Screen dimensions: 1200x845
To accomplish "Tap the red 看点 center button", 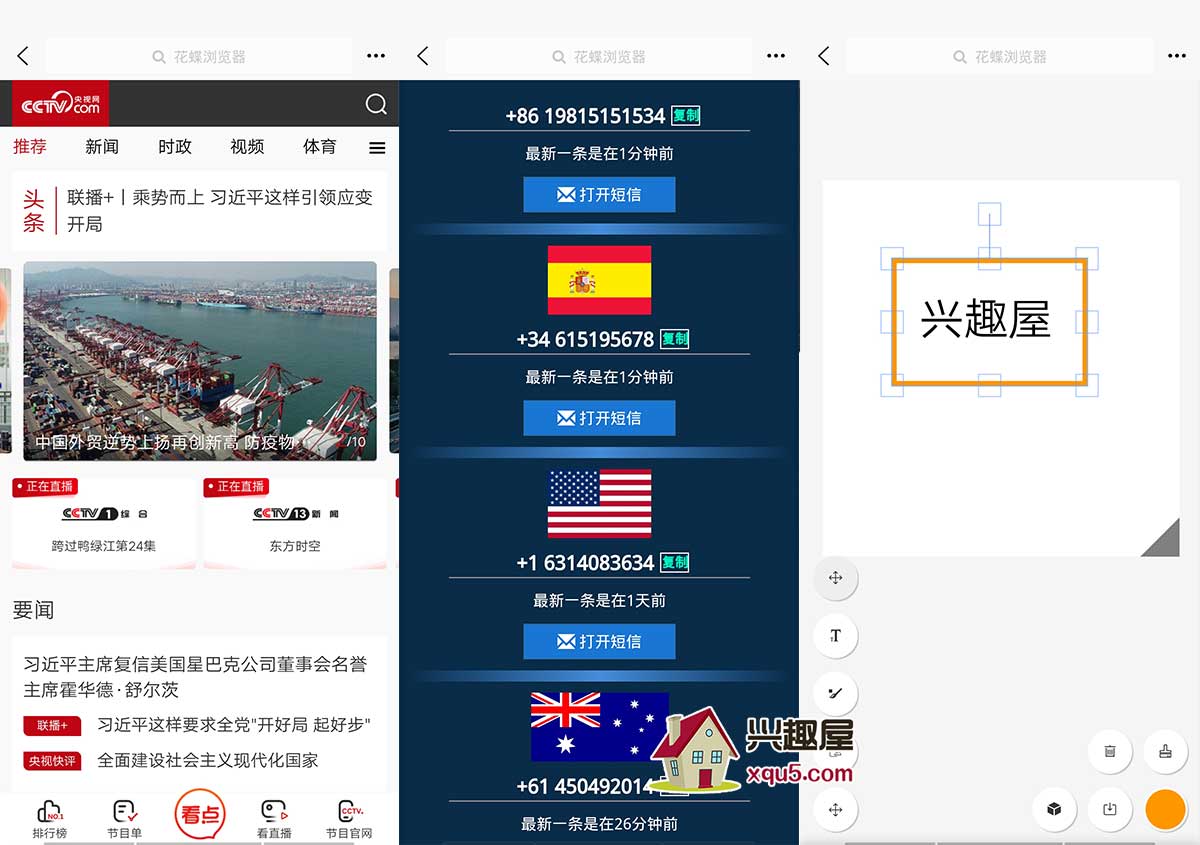I will pos(199,814).
